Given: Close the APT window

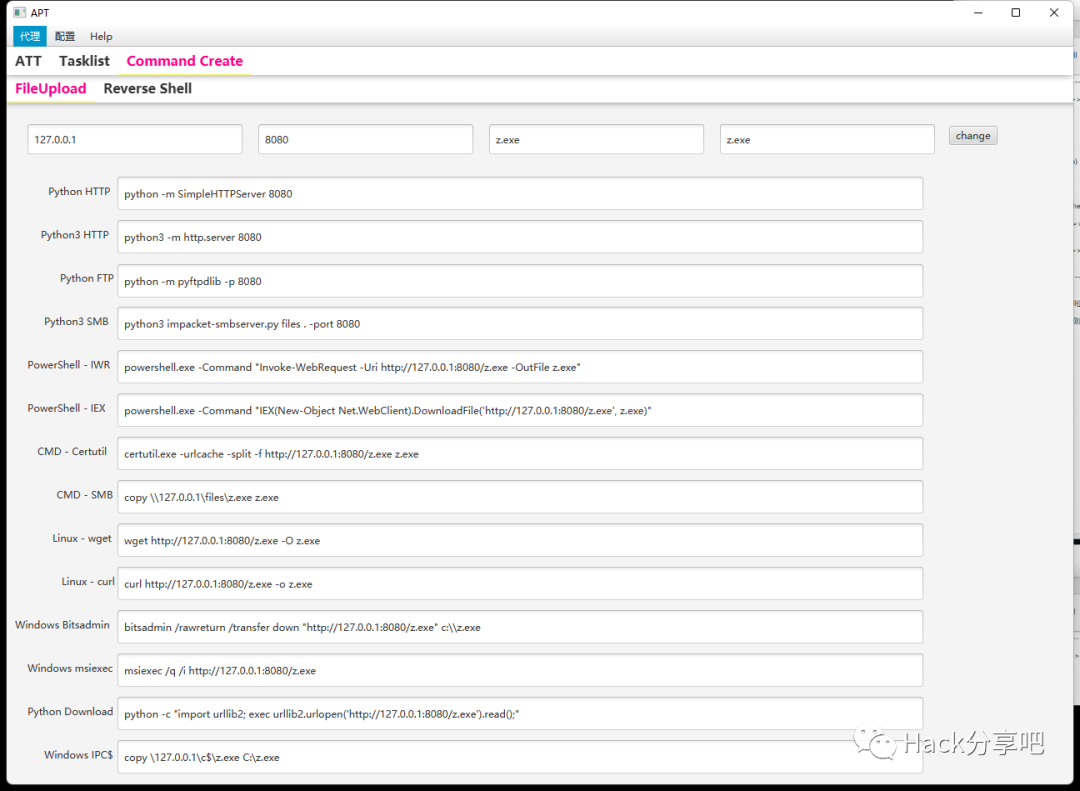Looking at the screenshot, I should tap(1054, 12).
